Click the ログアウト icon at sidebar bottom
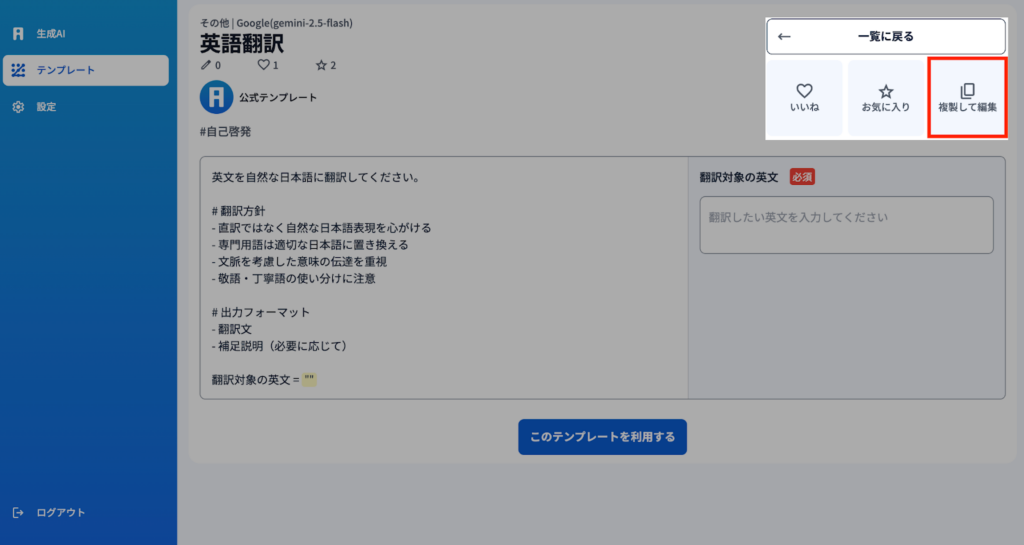1024x545 pixels. pos(18,513)
